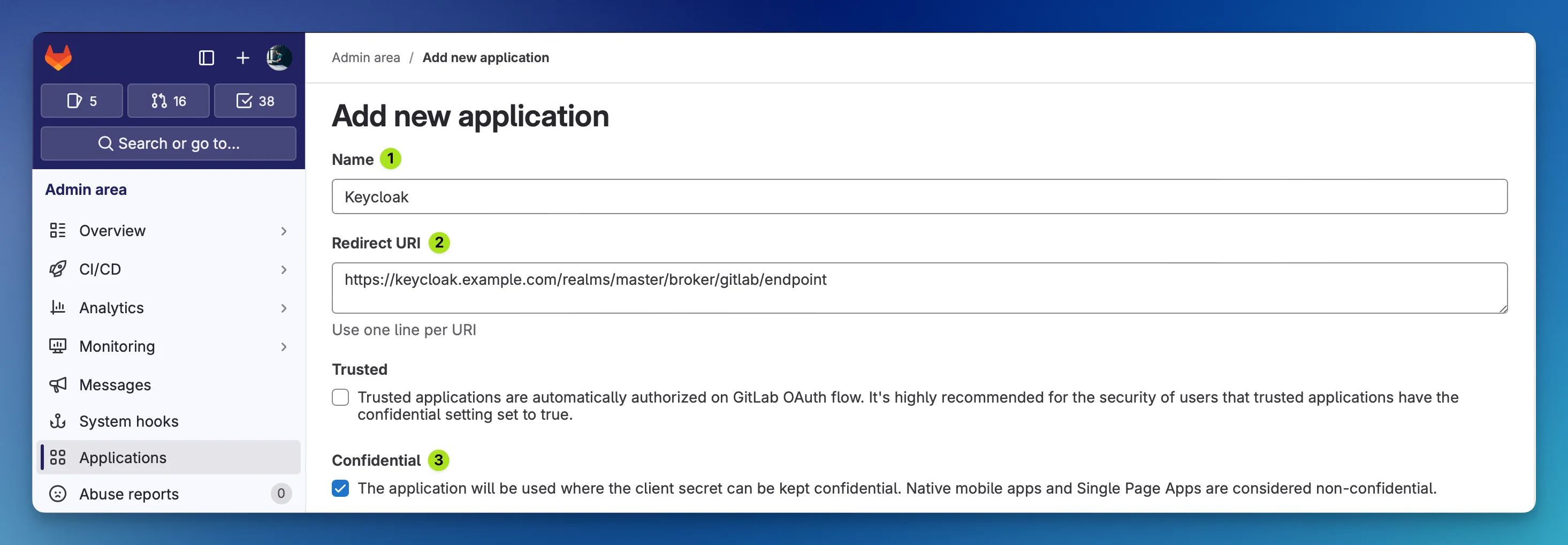This screenshot has height=545, width=1568.
Task: Click the Monitoring screen icon
Action: click(x=58, y=346)
